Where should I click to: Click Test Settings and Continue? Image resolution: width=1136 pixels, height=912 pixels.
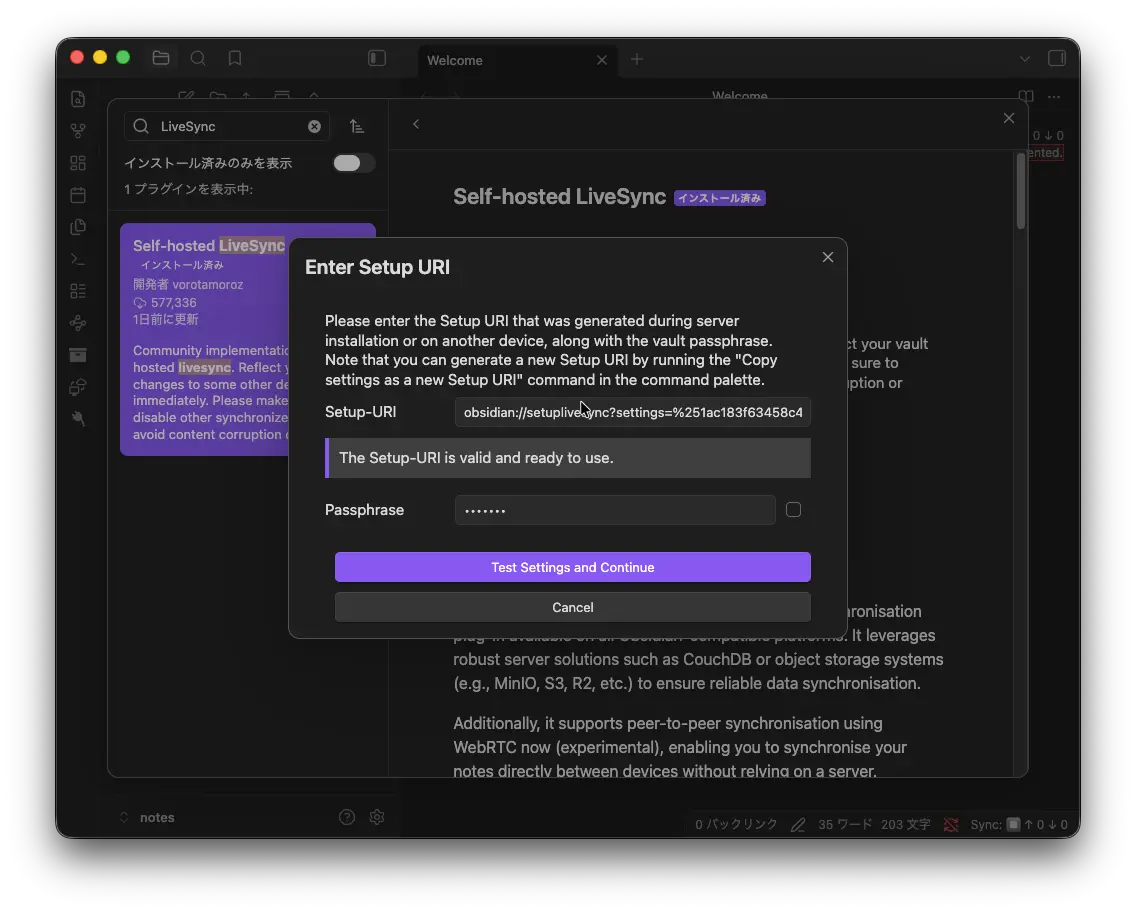click(x=572, y=567)
